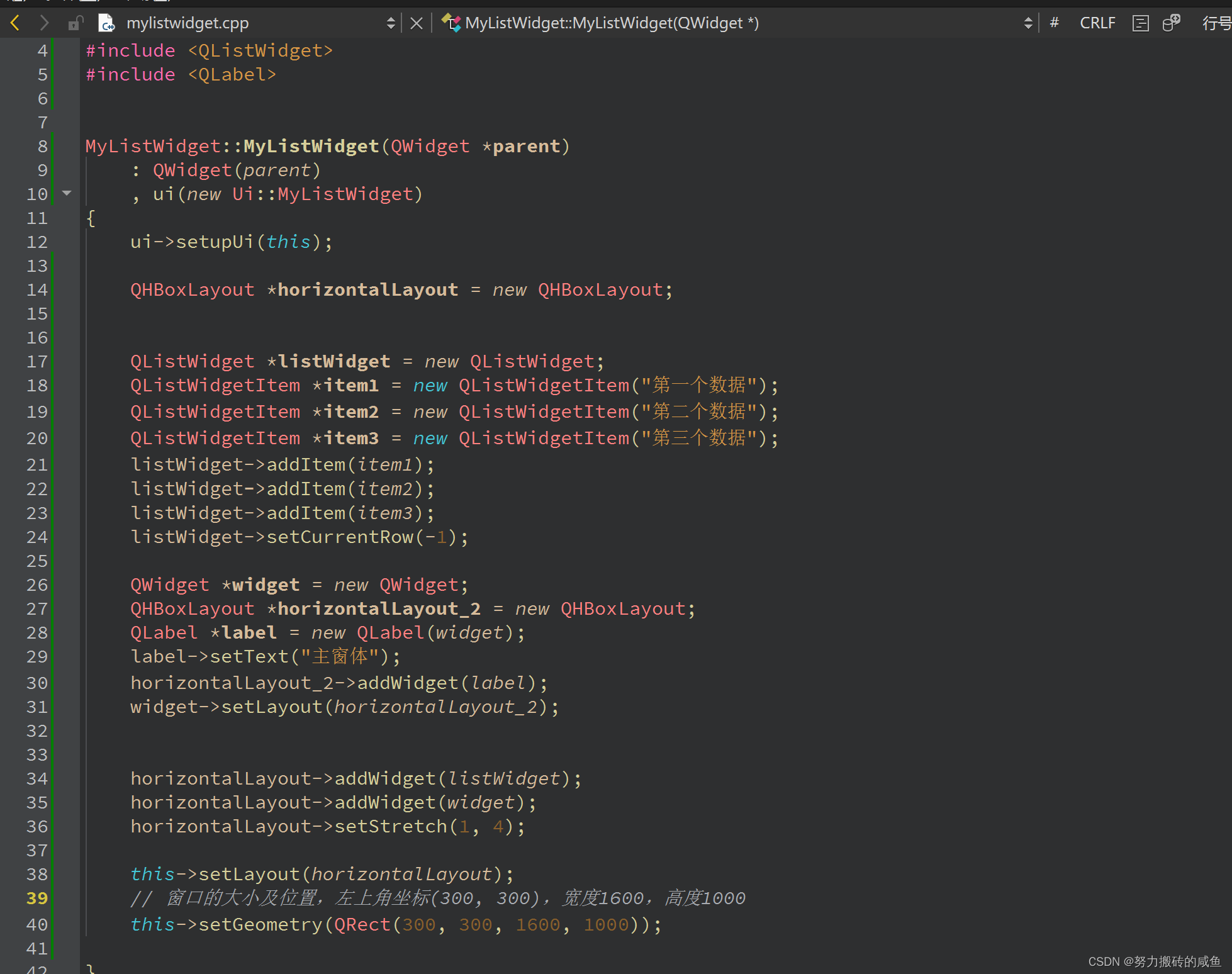
Task: Click the C++ file icon next to mylistwidget.cpp
Action: click(106, 23)
